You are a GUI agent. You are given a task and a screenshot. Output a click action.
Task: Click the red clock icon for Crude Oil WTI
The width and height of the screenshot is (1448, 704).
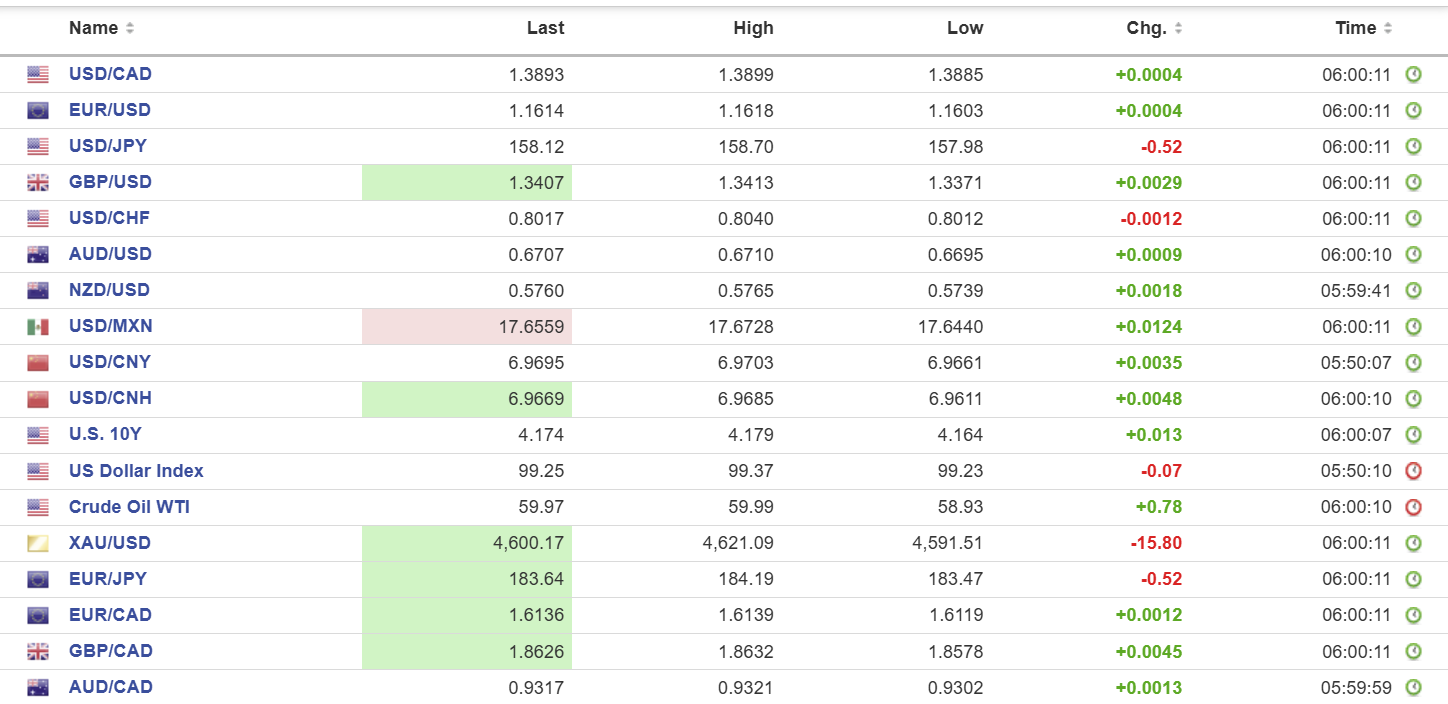[x=1413, y=507]
